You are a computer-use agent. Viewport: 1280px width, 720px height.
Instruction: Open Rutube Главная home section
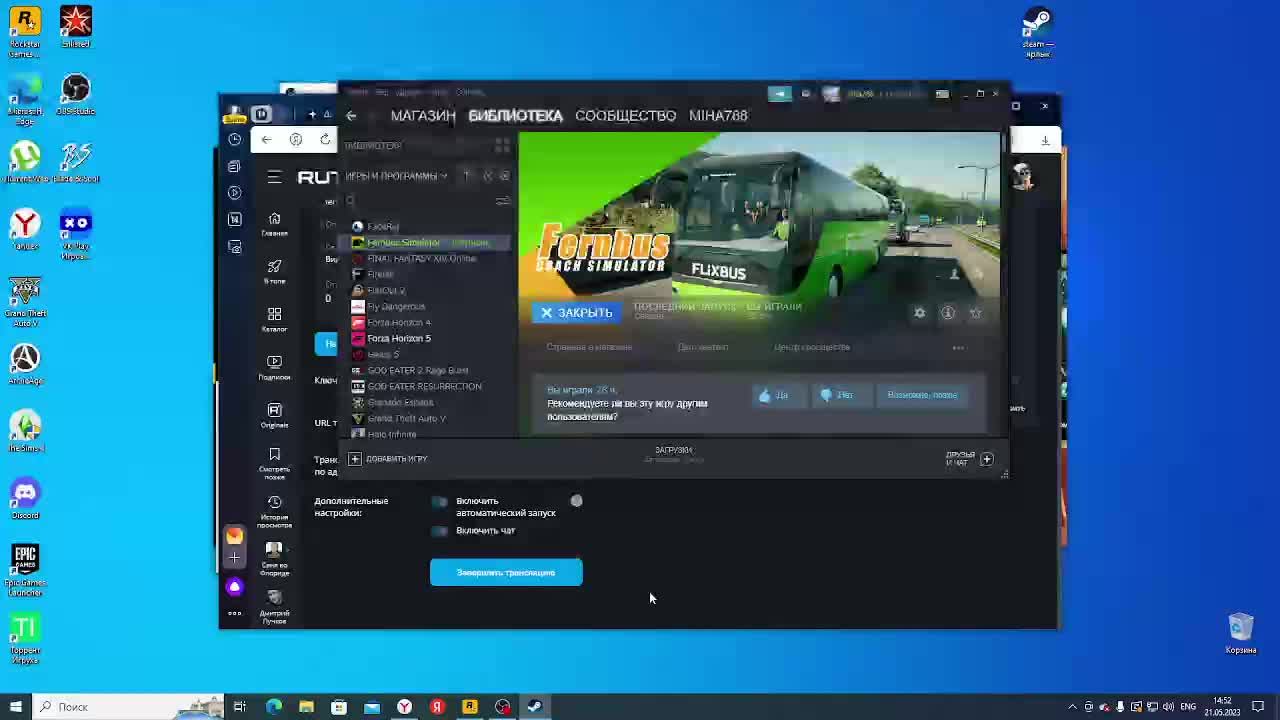point(274,224)
